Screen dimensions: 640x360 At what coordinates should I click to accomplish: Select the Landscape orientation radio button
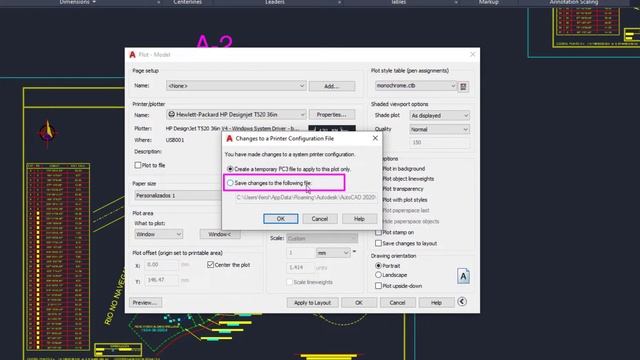point(378,275)
